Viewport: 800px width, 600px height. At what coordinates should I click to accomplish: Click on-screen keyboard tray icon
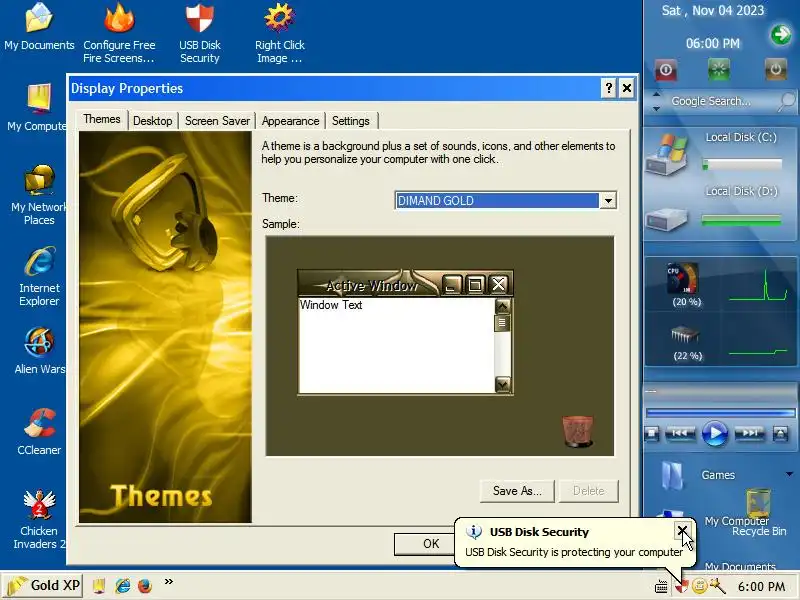(x=661, y=586)
